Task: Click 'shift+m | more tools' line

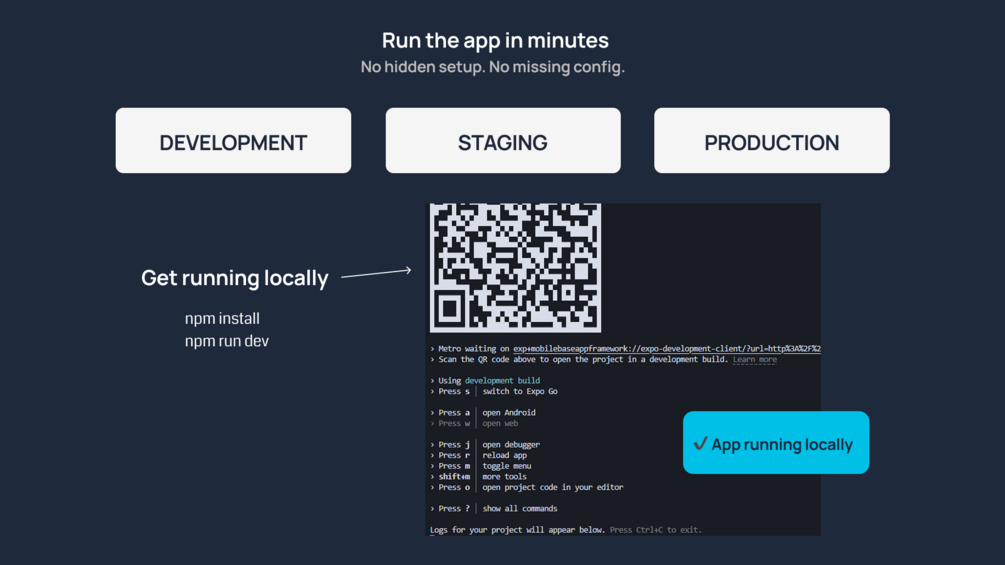Action: (479, 477)
